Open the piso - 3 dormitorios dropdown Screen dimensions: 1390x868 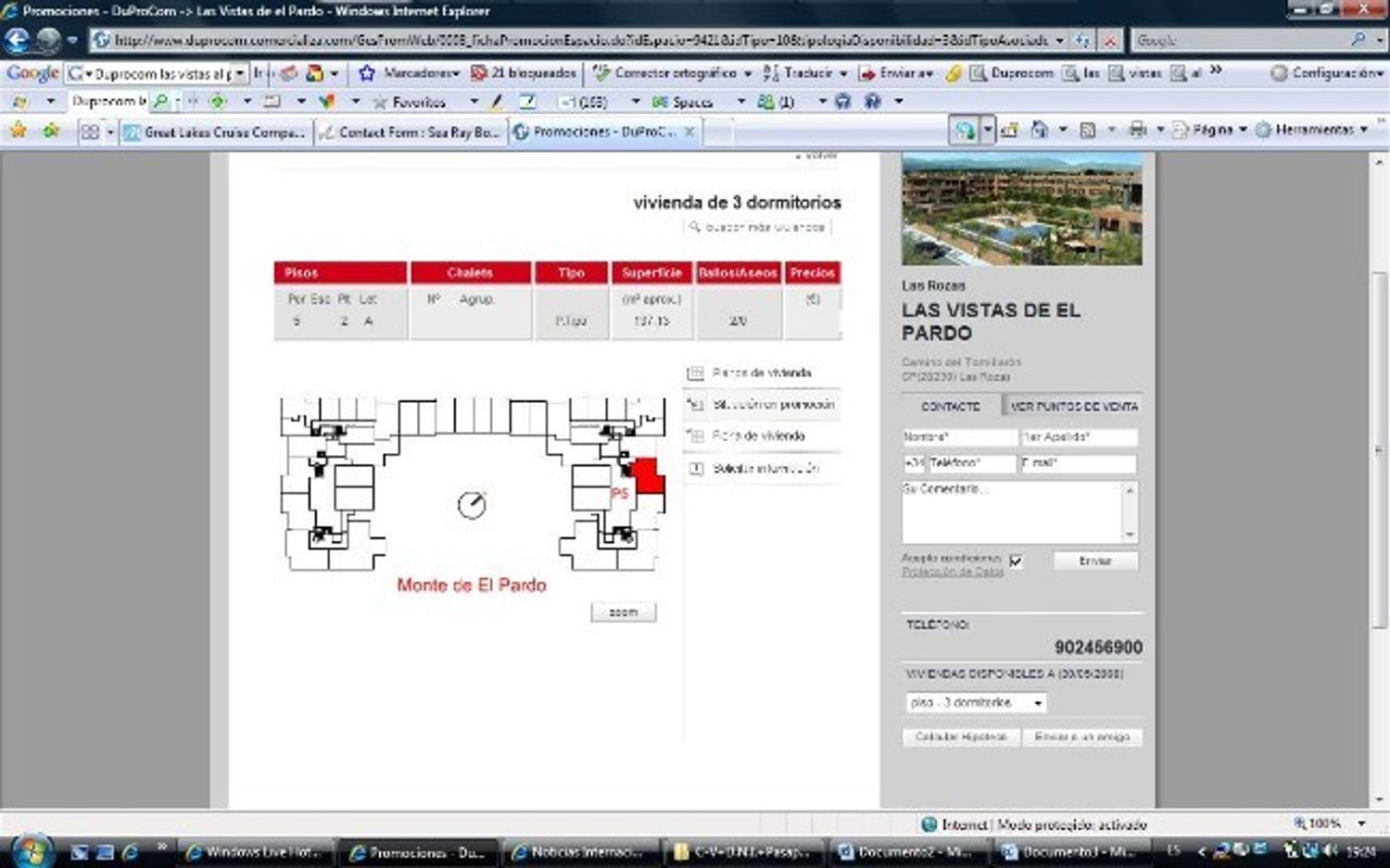pyautogui.click(x=976, y=702)
